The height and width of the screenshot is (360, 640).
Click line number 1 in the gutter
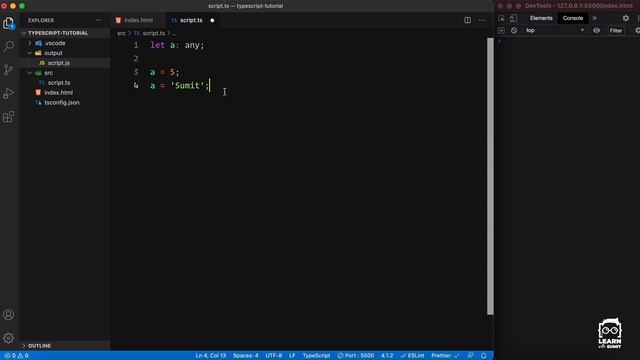(136, 45)
